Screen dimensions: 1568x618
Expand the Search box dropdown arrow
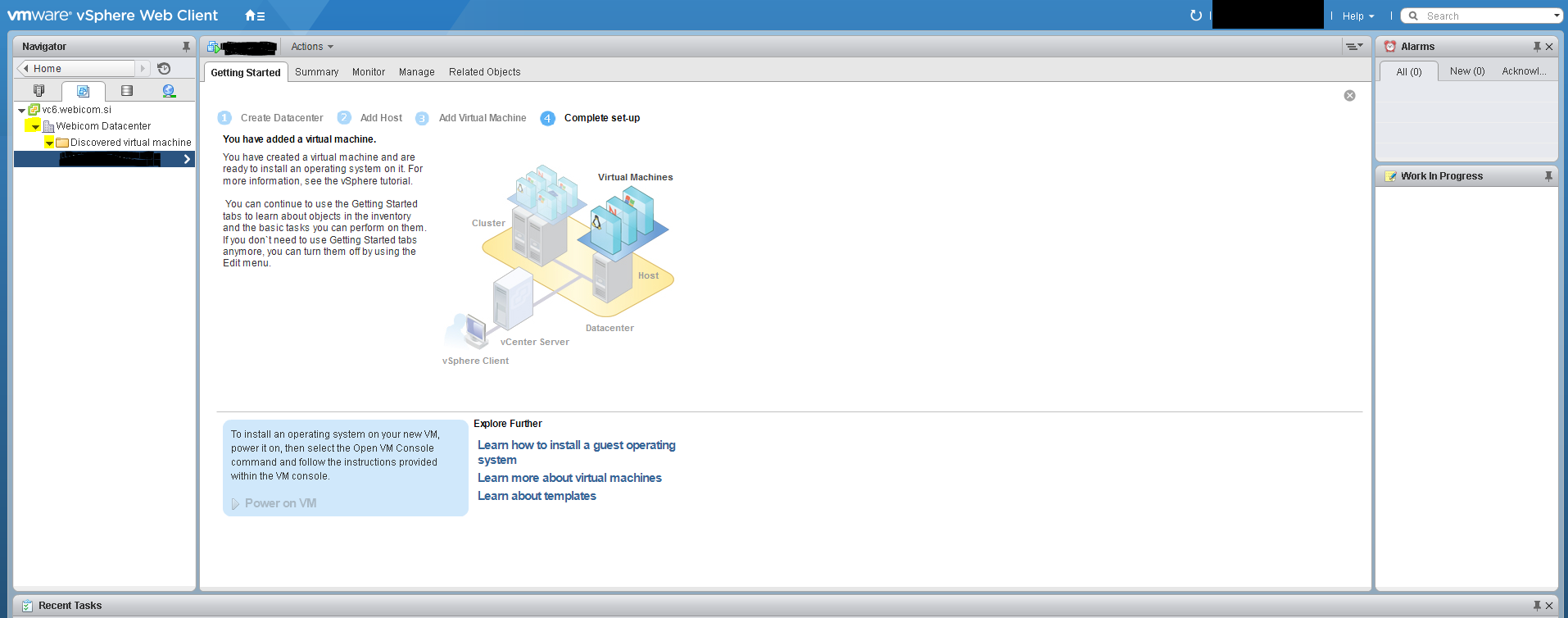1557,16
